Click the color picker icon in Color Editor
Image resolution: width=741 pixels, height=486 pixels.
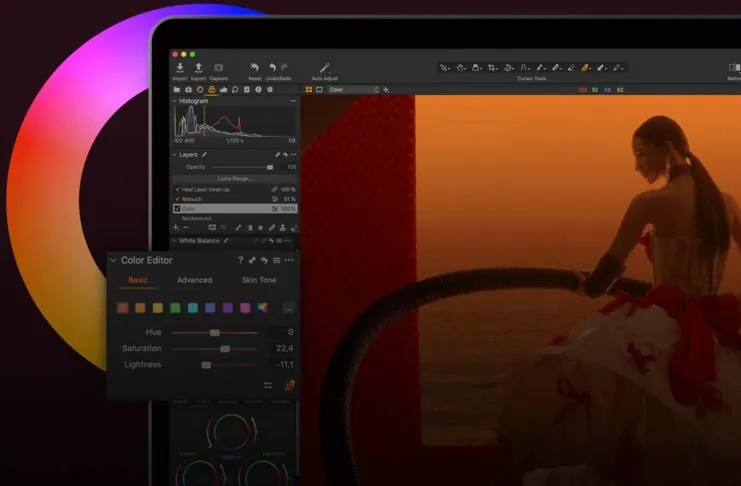[x=290, y=385]
